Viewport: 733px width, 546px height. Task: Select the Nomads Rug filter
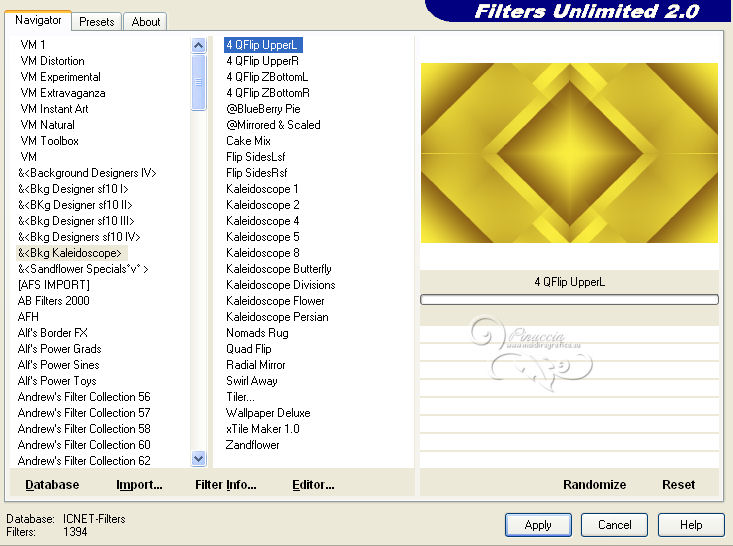tap(258, 332)
